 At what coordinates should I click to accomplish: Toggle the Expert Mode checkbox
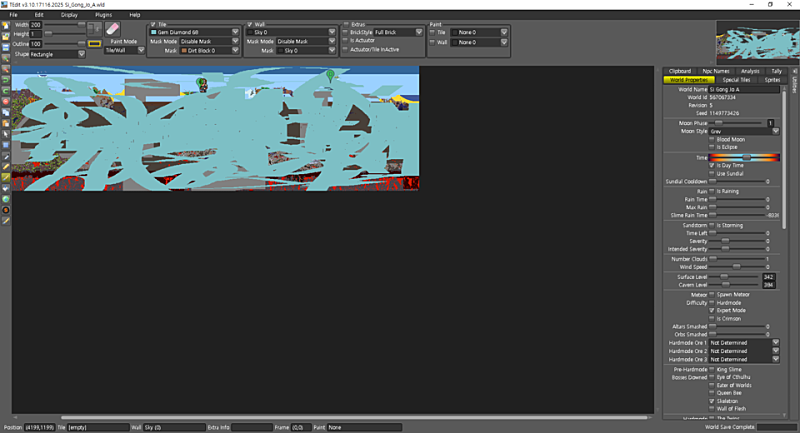click(x=712, y=310)
